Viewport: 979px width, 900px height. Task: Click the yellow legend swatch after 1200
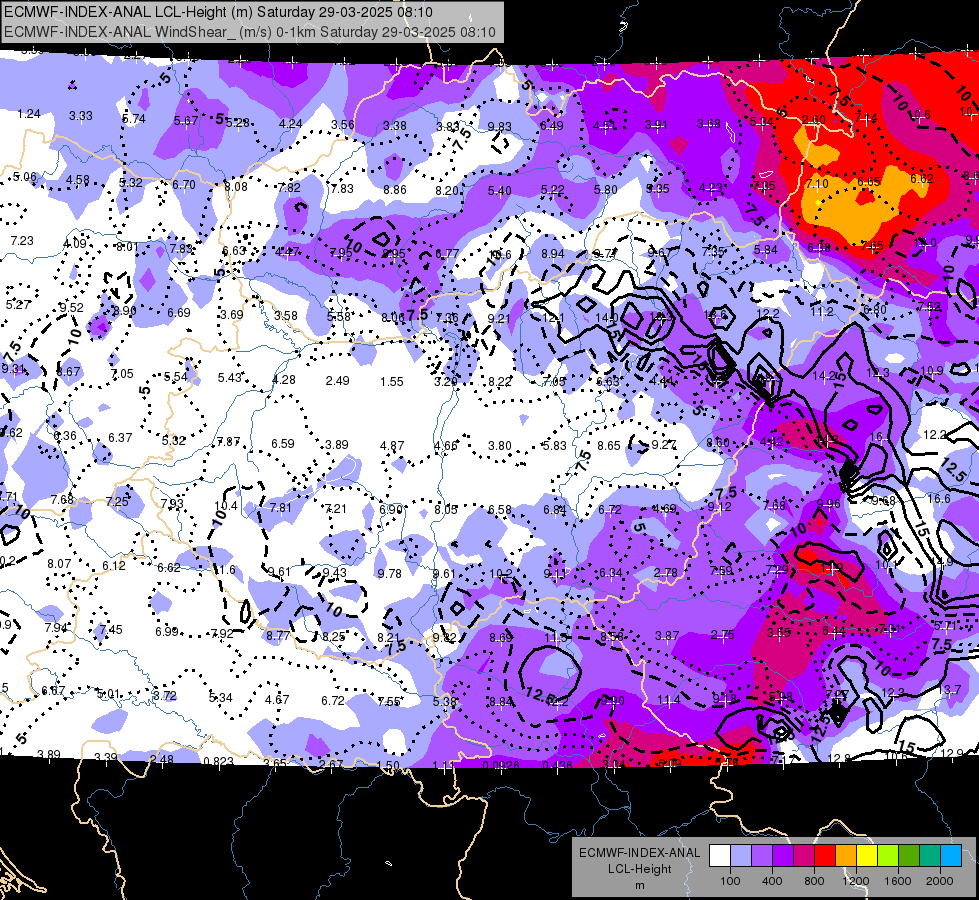pyautogui.click(x=867, y=856)
